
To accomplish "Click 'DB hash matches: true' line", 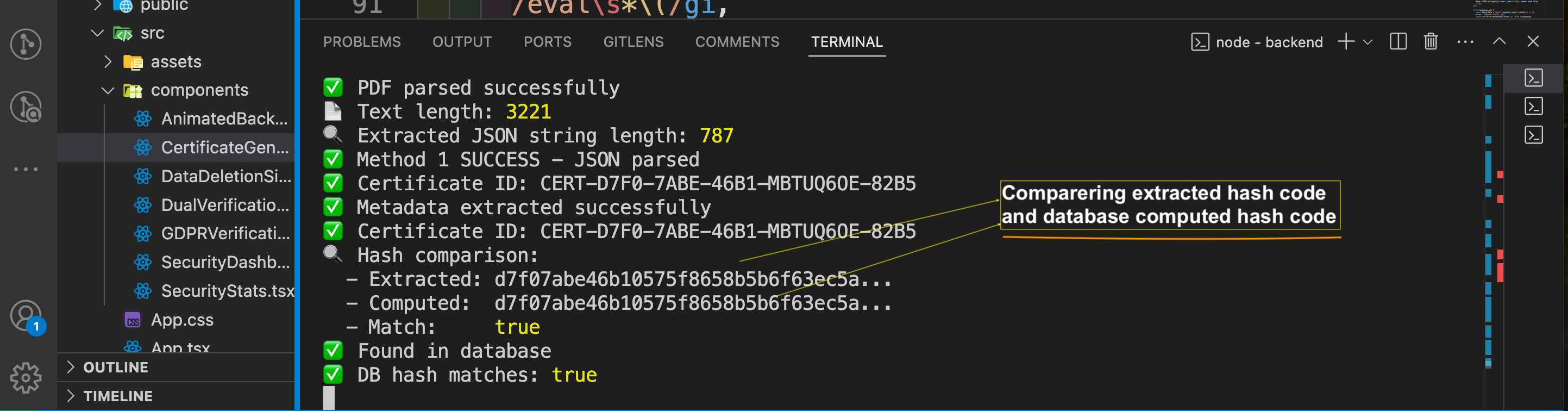I will pyautogui.click(x=460, y=375).
